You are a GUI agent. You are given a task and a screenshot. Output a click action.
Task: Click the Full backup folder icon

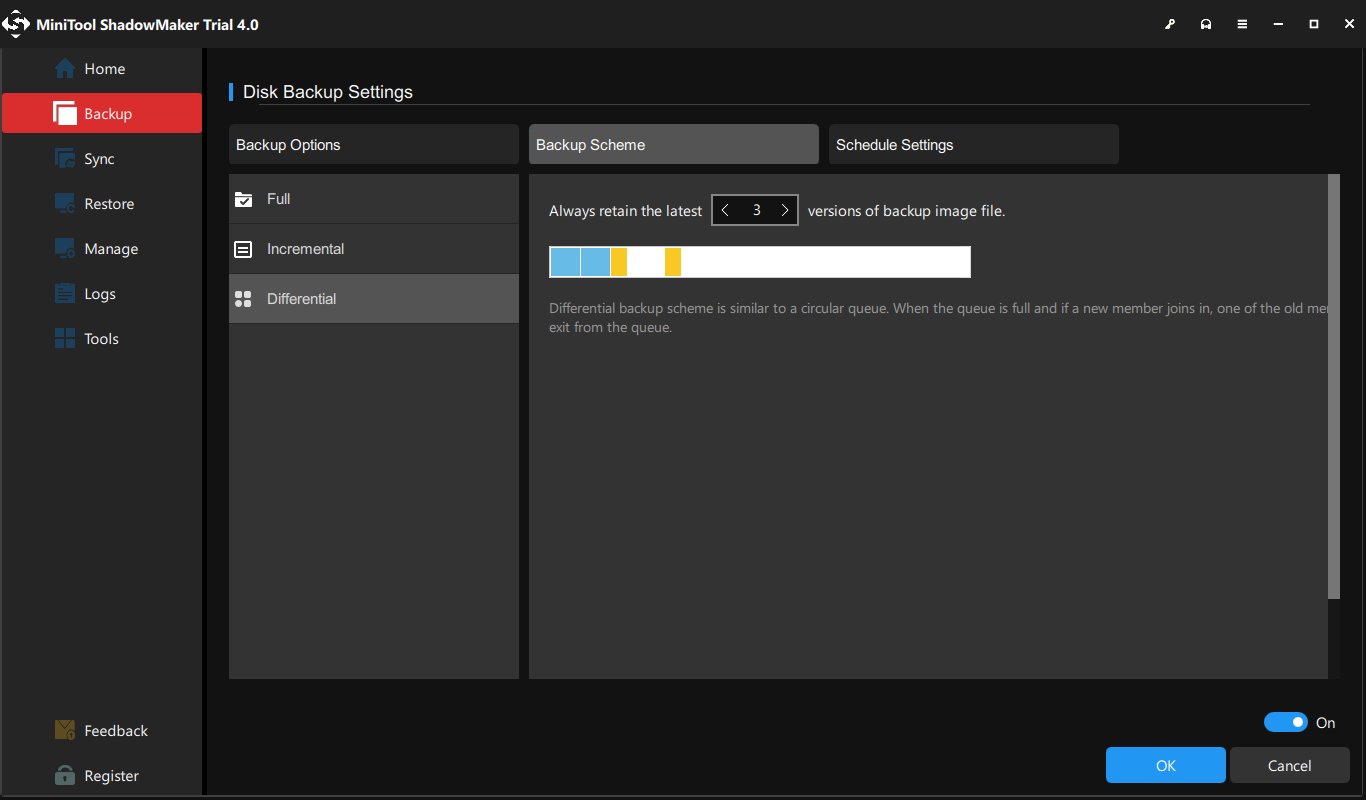point(243,199)
